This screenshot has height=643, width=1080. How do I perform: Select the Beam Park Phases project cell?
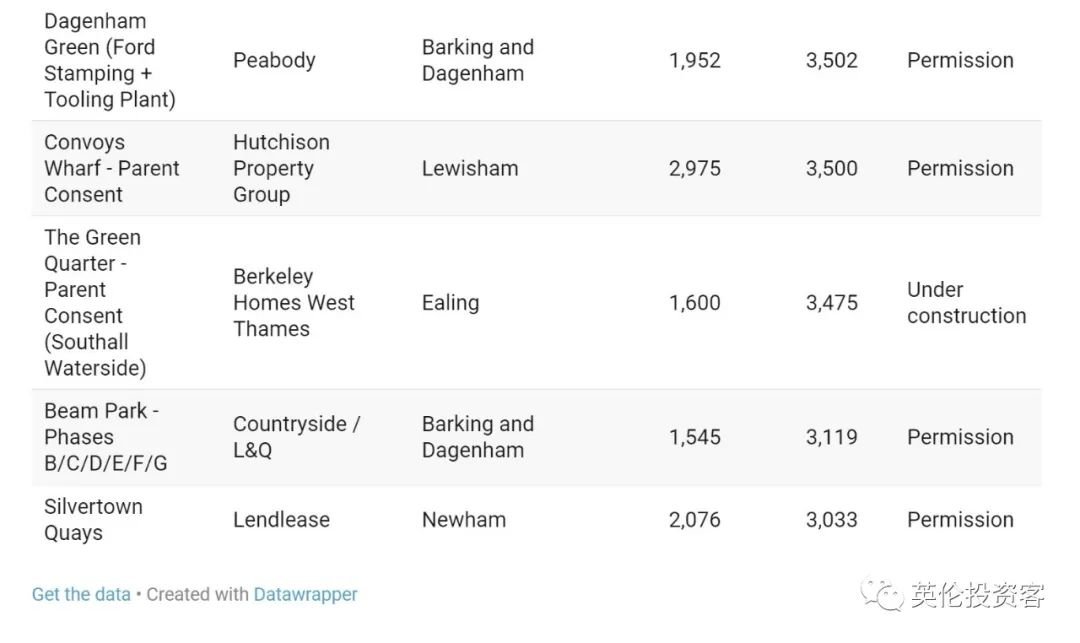click(x=105, y=436)
